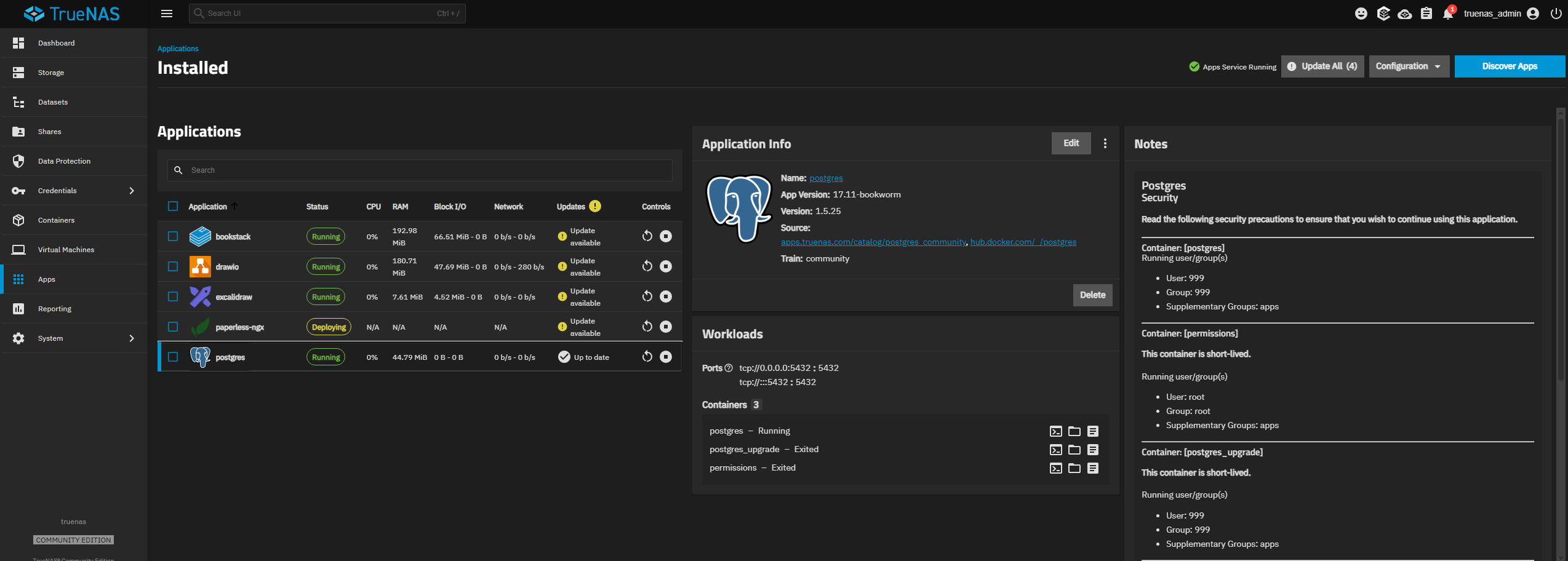Toggle the select-all applications checkbox
1568x561 pixels.
173,207
